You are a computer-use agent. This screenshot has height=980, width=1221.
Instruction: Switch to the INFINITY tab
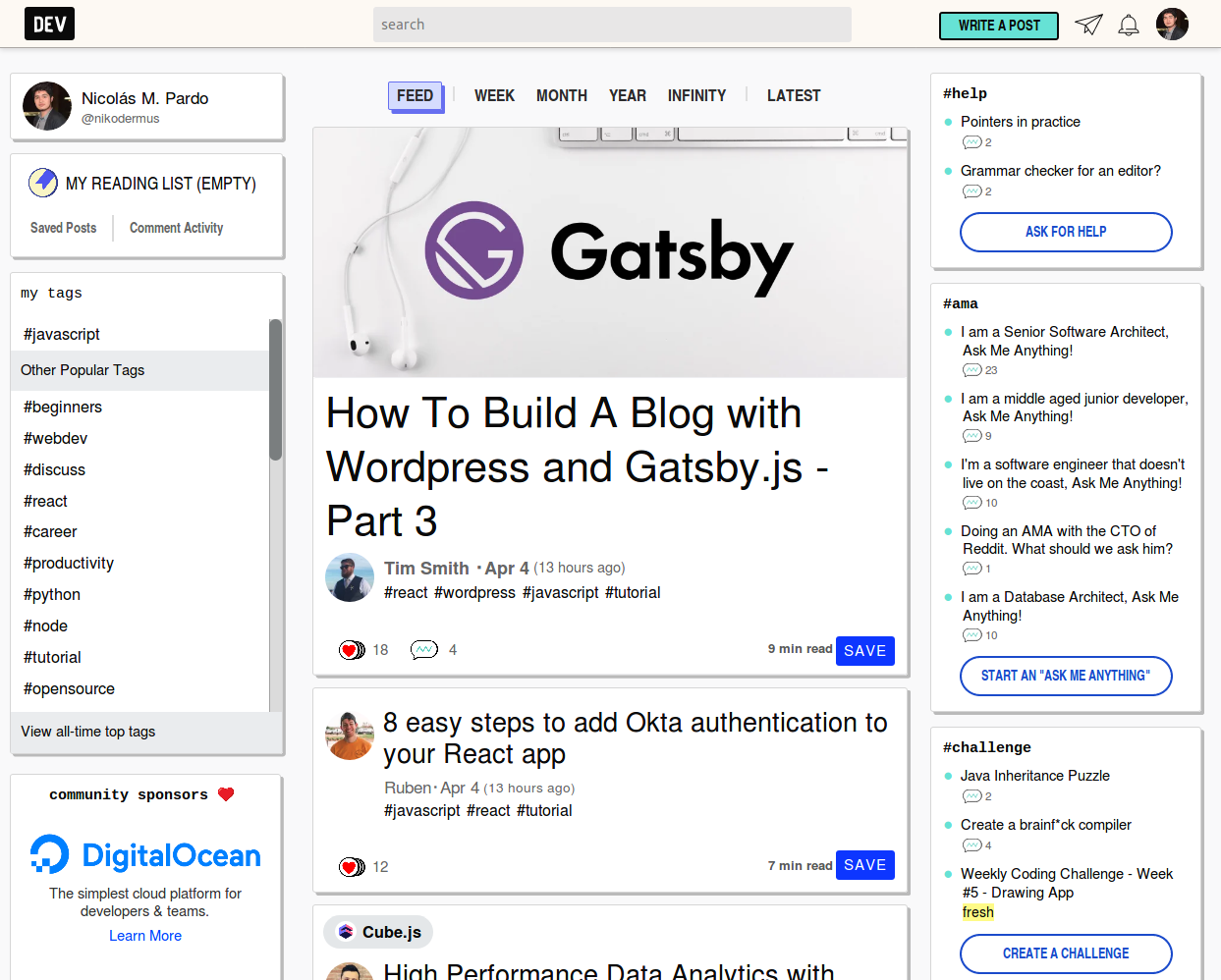point(696,95)
